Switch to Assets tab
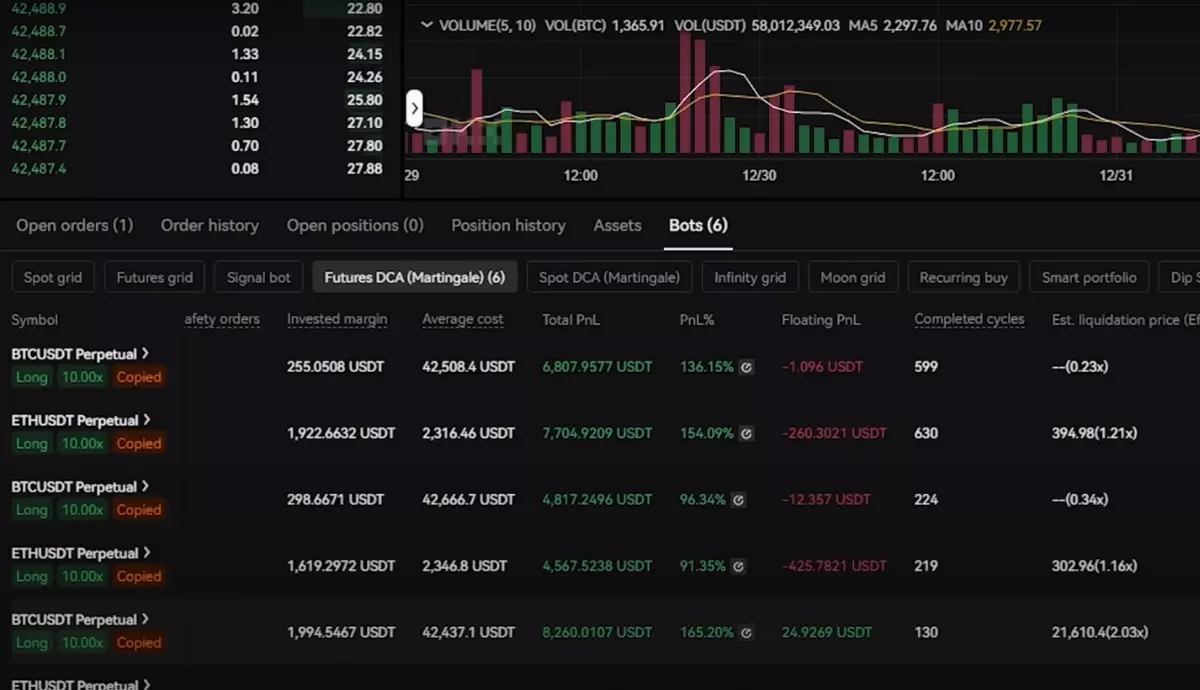 coord(617,225)
